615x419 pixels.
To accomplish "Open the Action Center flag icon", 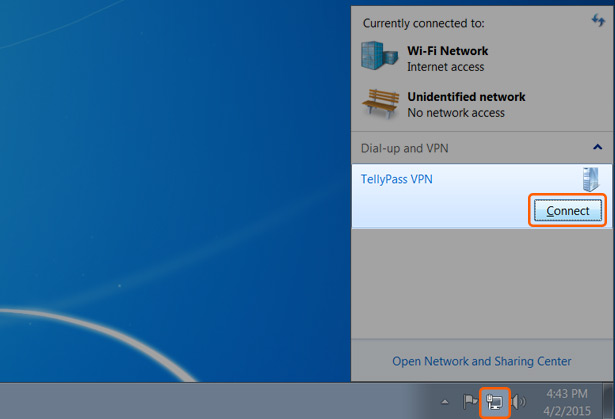I will [x=470, y=401].
